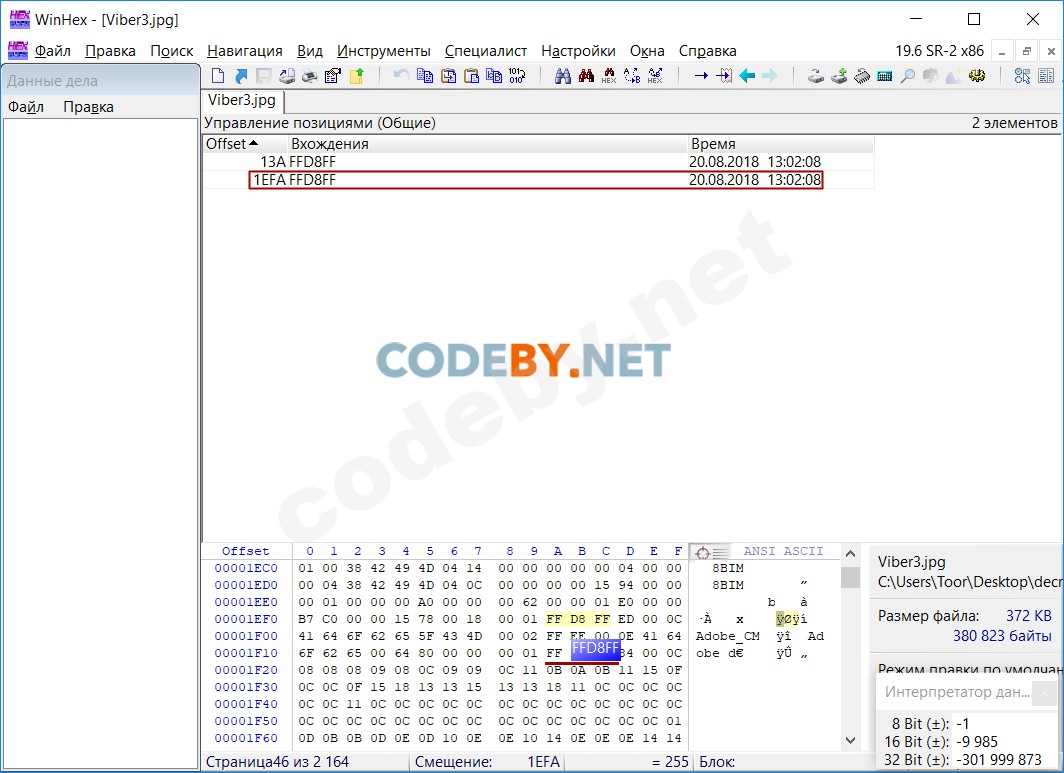Open the Поиск menu
The image size is (1064, 773).
(x=172, y=51)
